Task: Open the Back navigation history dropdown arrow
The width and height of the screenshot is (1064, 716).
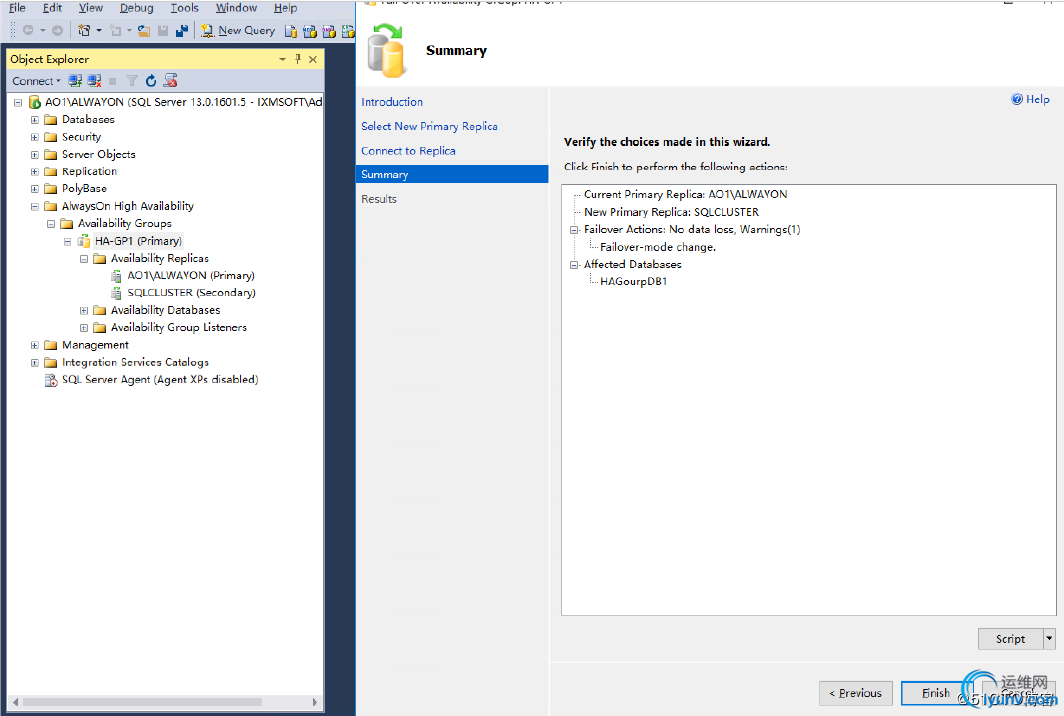Action: coord(43,31)
